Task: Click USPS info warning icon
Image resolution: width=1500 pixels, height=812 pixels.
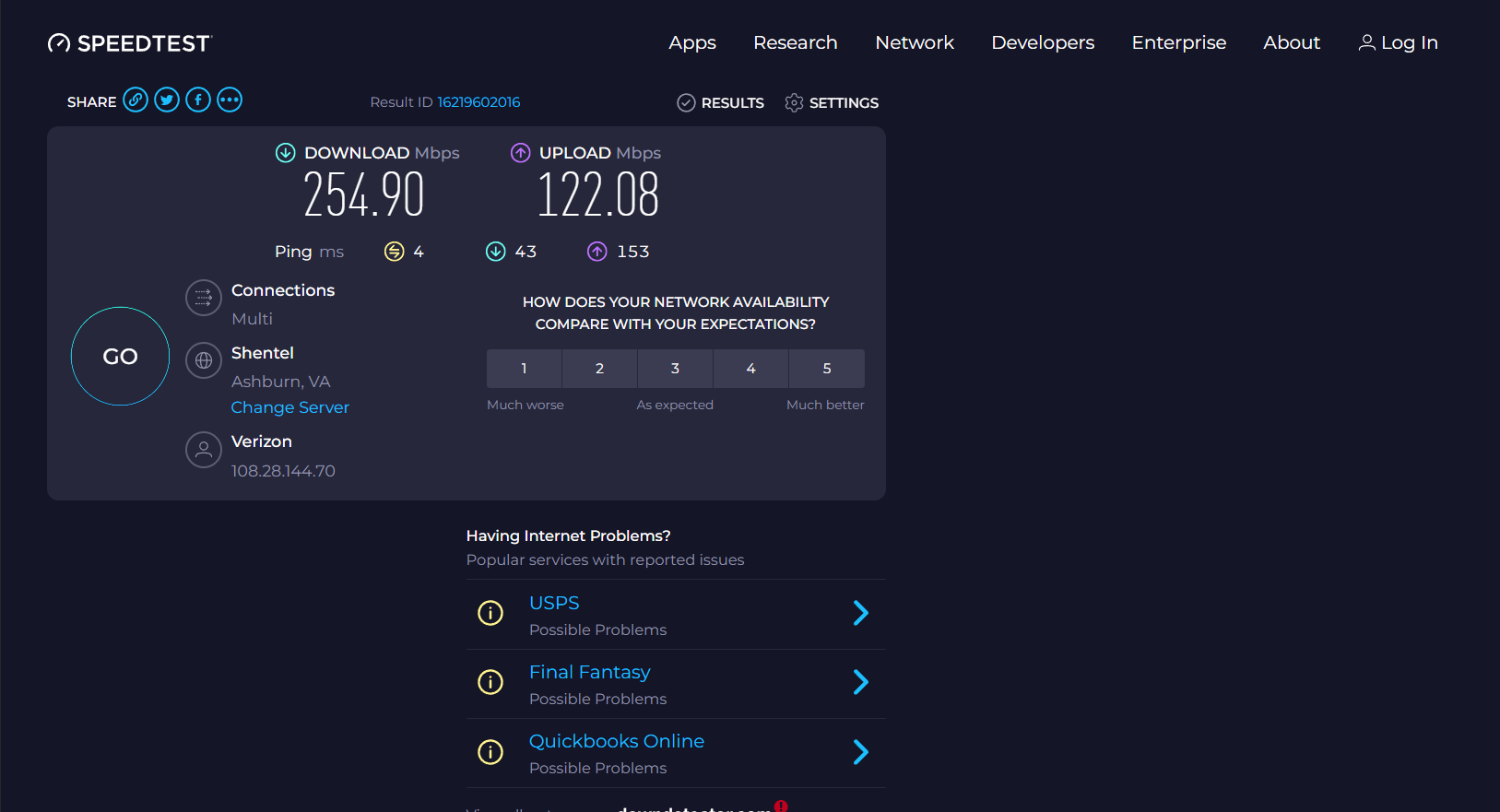Action: tap(490, 613)
